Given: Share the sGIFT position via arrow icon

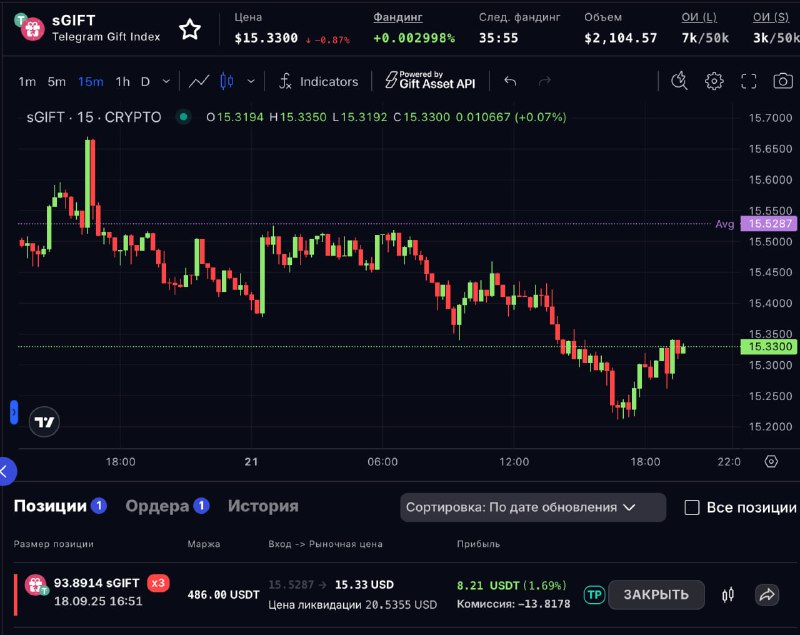Looking at the screenshot, I should [767, 595].
